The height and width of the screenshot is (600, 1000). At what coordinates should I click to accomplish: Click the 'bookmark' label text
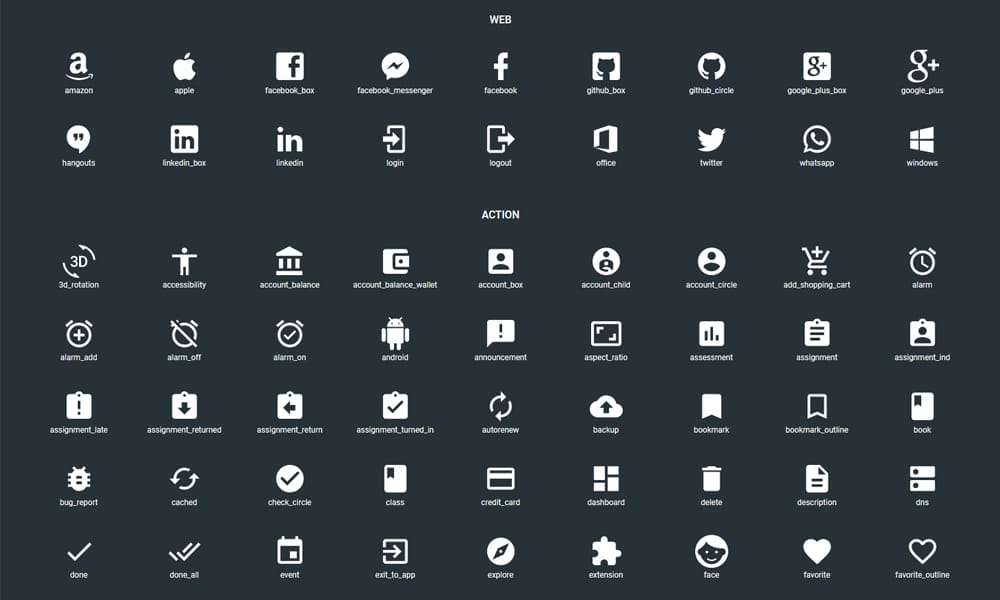pyautogui.click(x=711, y=430)
